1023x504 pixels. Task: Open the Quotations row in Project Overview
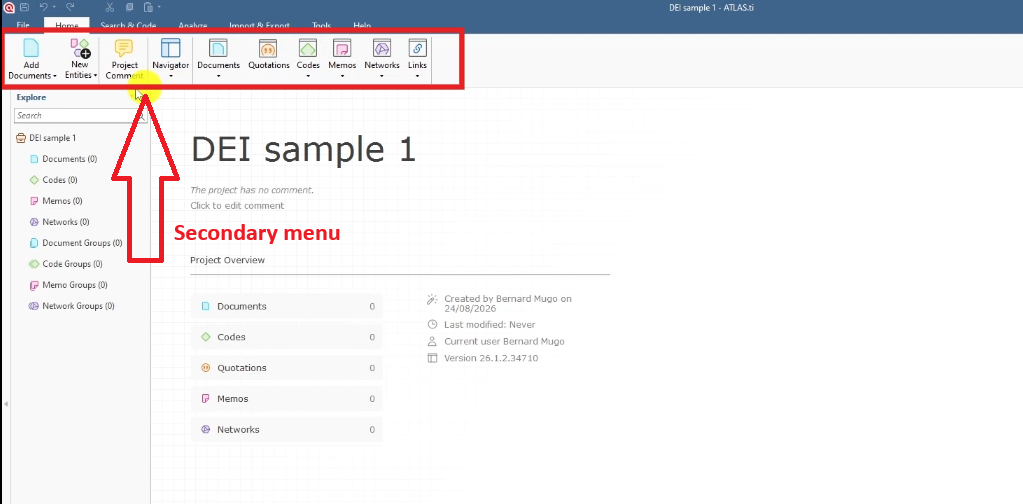286,368
